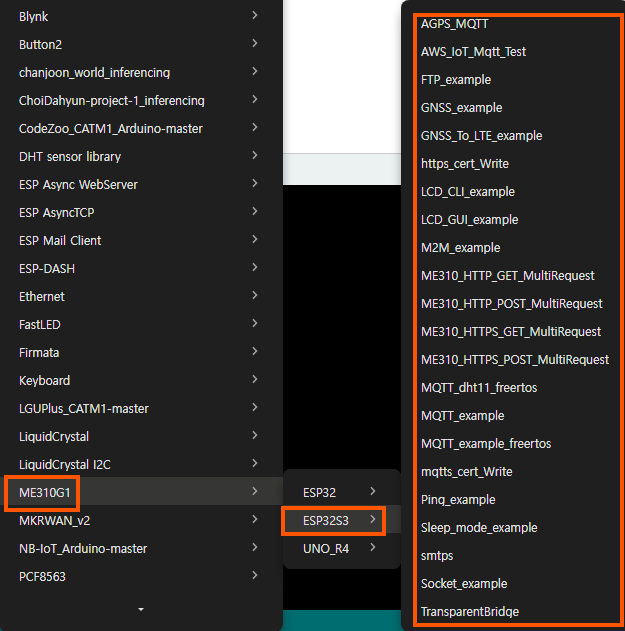Select chanjoon_world_inferencing menu entry

pyautogui.click(x=141, y=72)
